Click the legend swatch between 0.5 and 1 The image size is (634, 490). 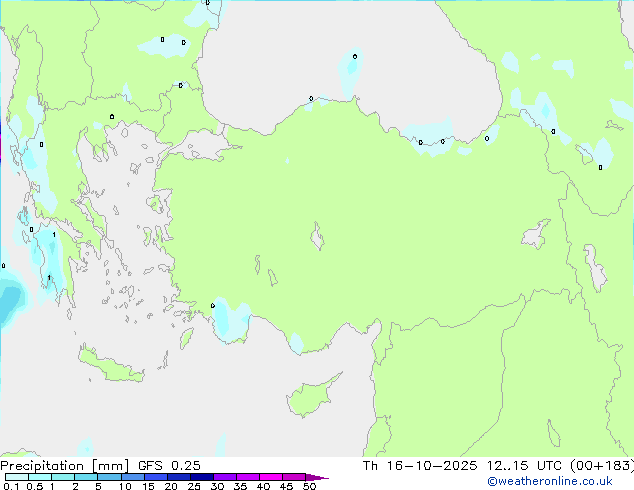click(40, 477)
